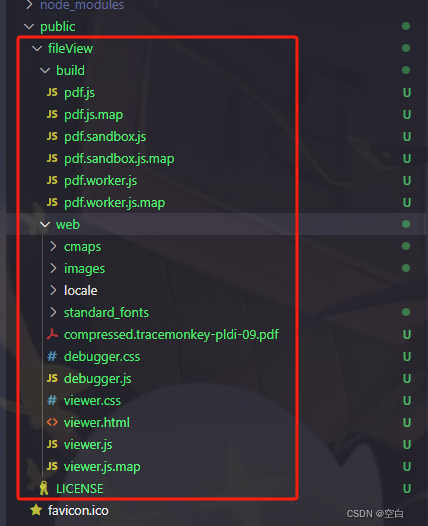Viewport: 428px width, 526px height.
Task: Click the JS icon beside pdf.js
Action: (x=52, y=92)
